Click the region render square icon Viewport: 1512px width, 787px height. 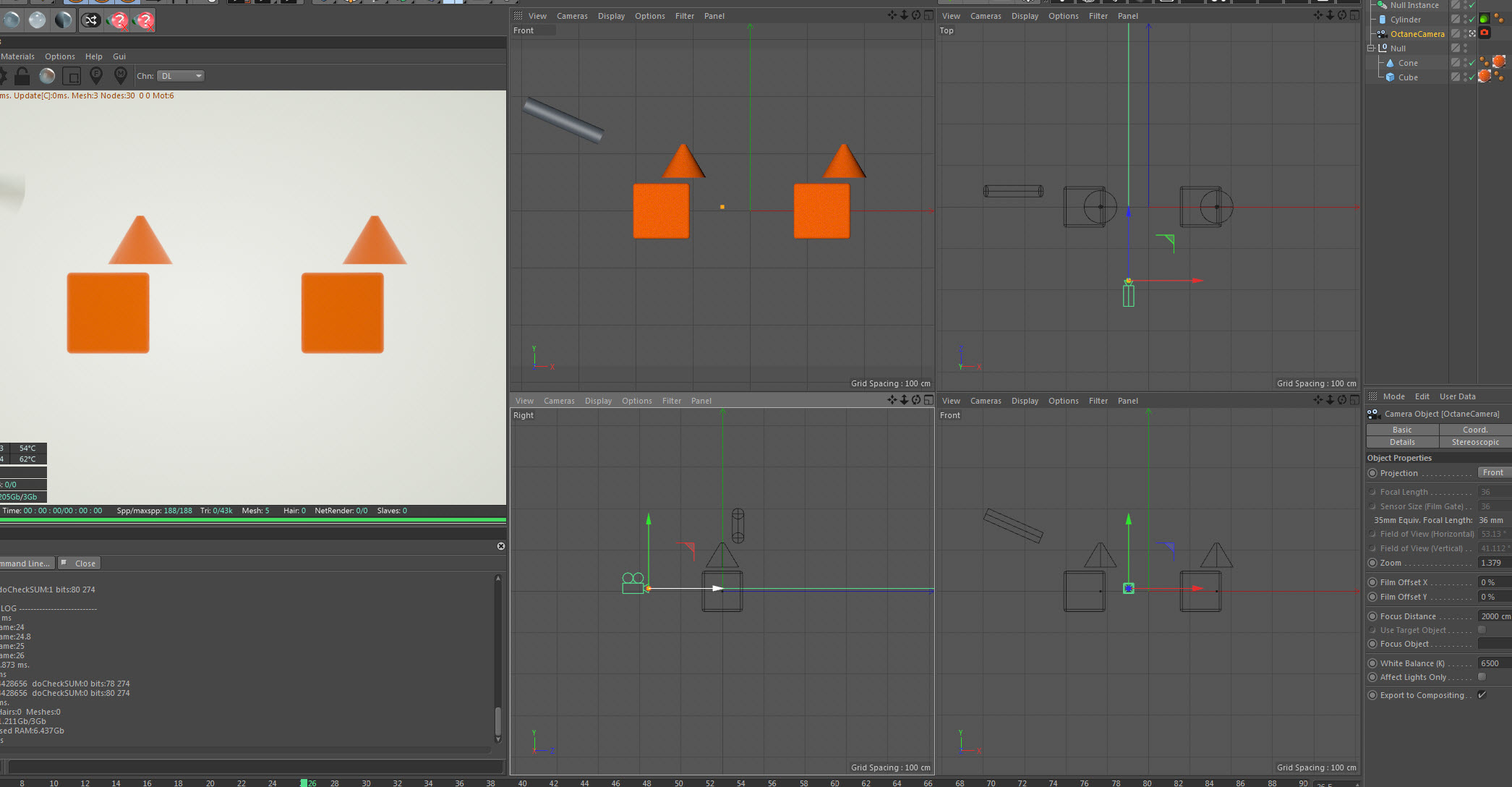(72, 75)
